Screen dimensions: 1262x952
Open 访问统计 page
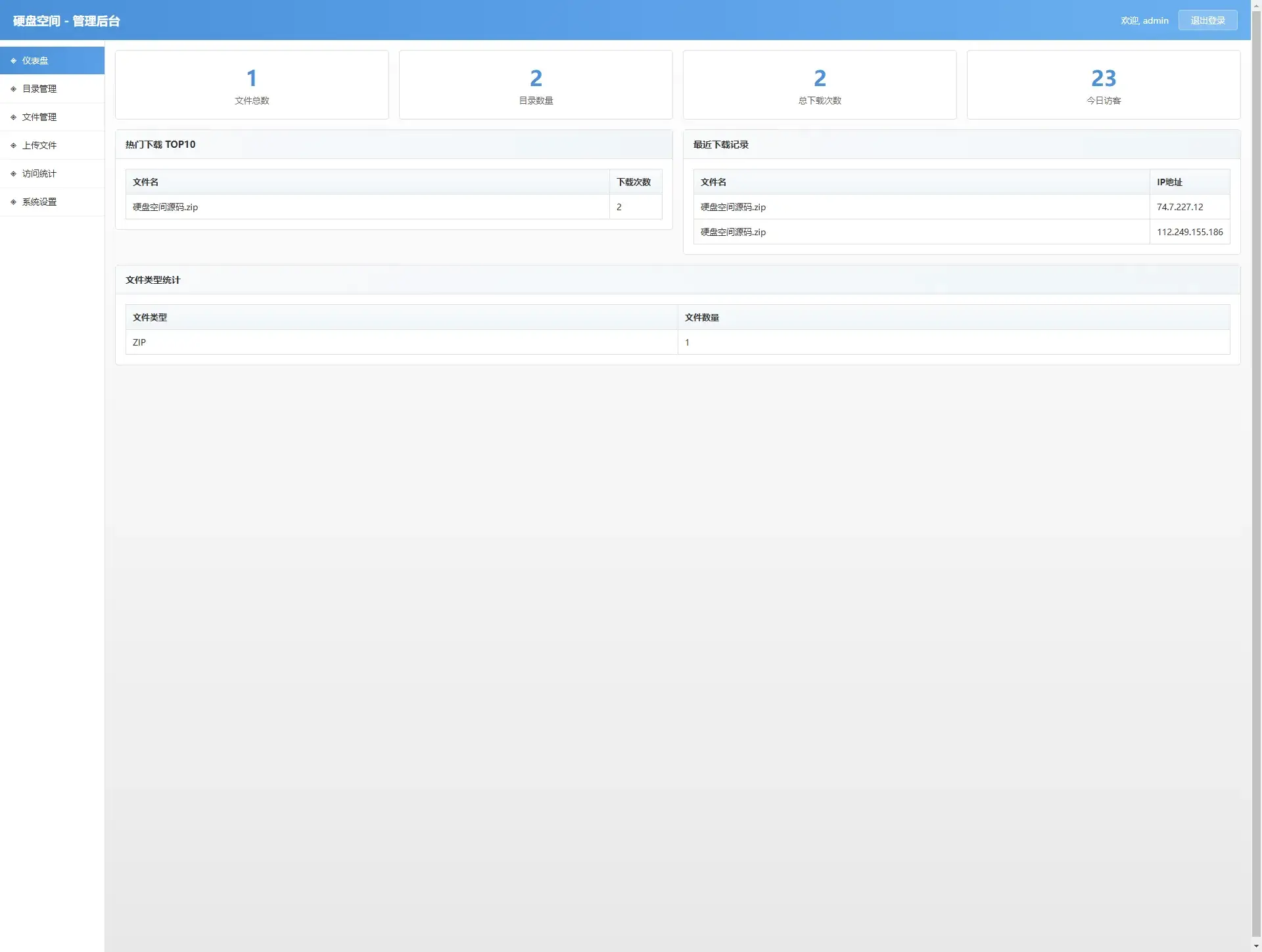coord(39,173)
